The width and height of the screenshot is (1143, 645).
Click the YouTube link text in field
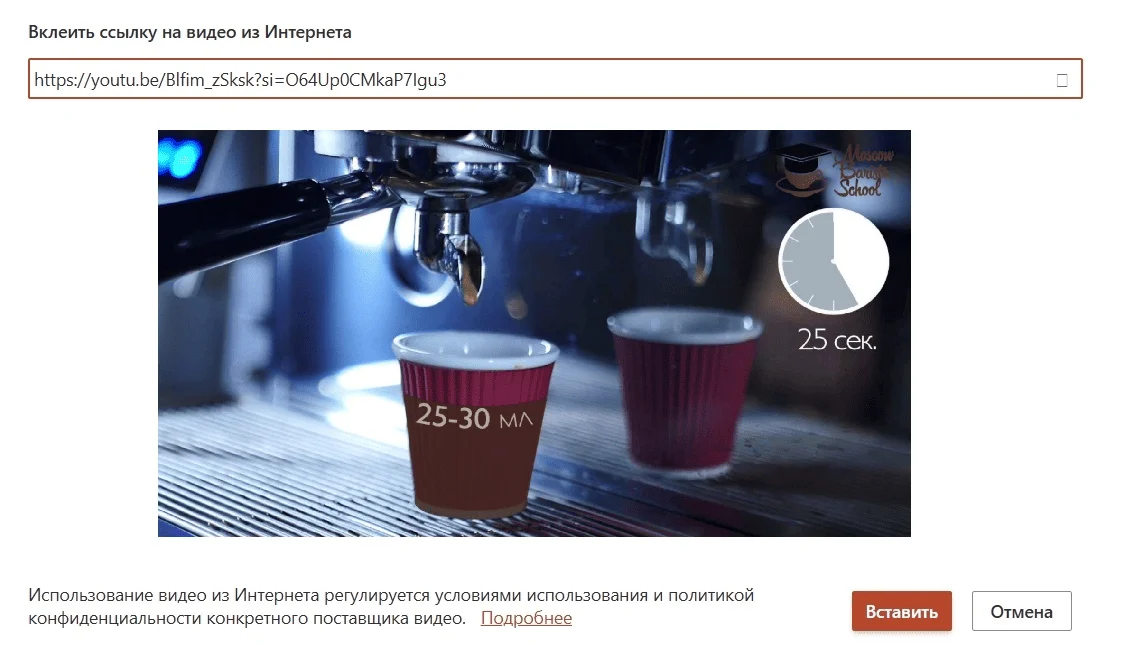pyautogui.click(x=240, y=79)
